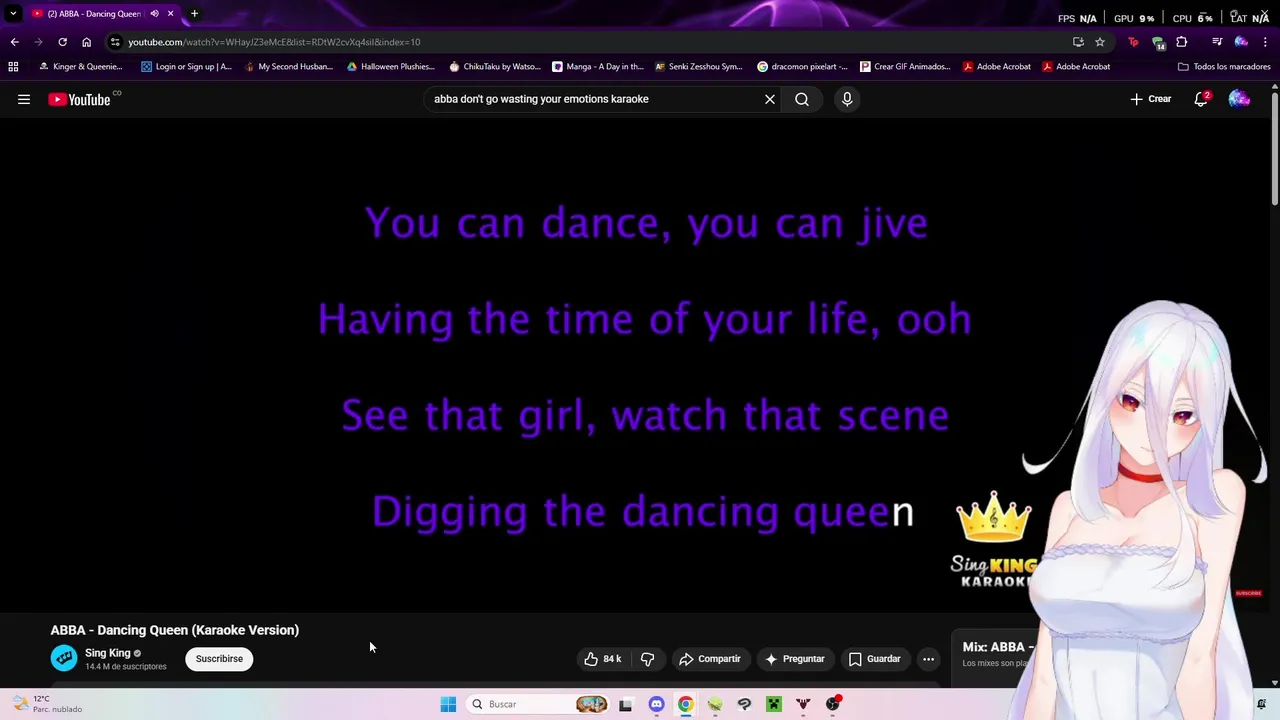Switch to Chrome on the taskbar
This screenshot has height=720, width=1280.
[685, 704]
